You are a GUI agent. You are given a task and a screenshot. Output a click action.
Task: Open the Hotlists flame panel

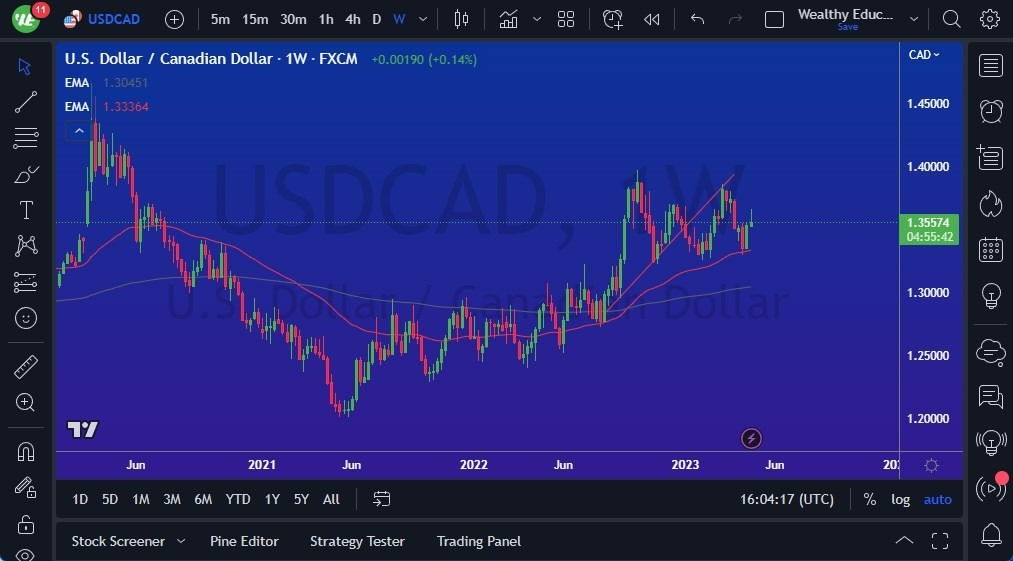(990, 203)
